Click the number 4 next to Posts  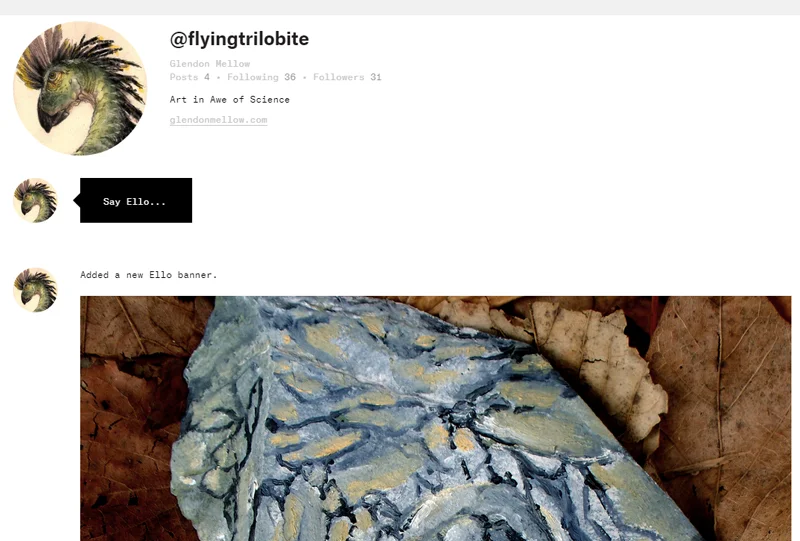(207, 77)
